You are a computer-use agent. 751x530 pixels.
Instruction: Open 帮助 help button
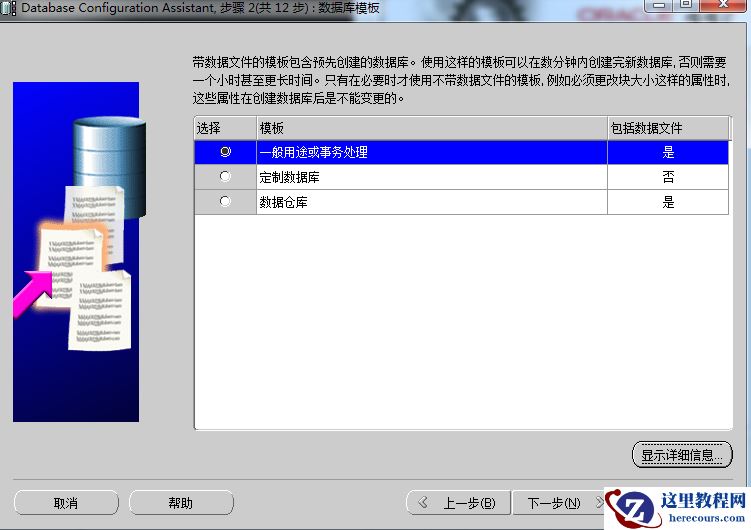(x=181, y=503)
